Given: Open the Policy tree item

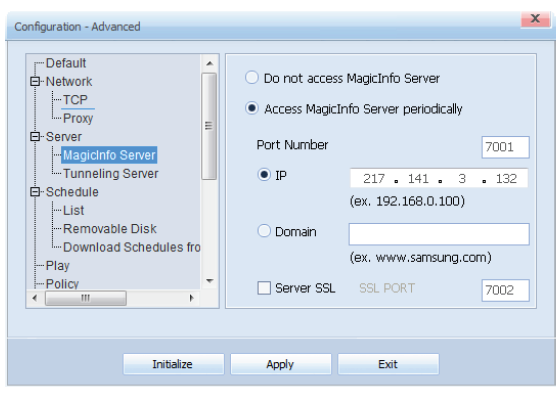Looking at the screenshot, I should coord(62,284).
